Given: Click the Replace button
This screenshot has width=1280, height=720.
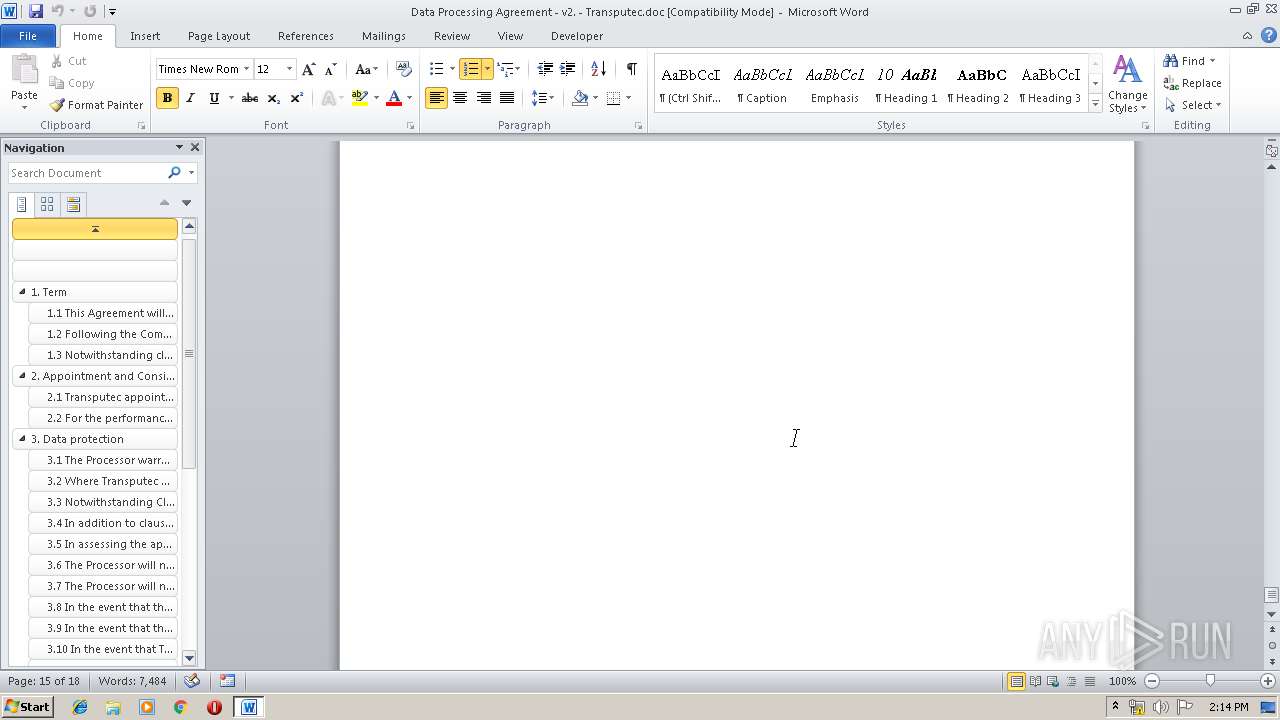Looking at the screenshot, I should point(1192,83).
